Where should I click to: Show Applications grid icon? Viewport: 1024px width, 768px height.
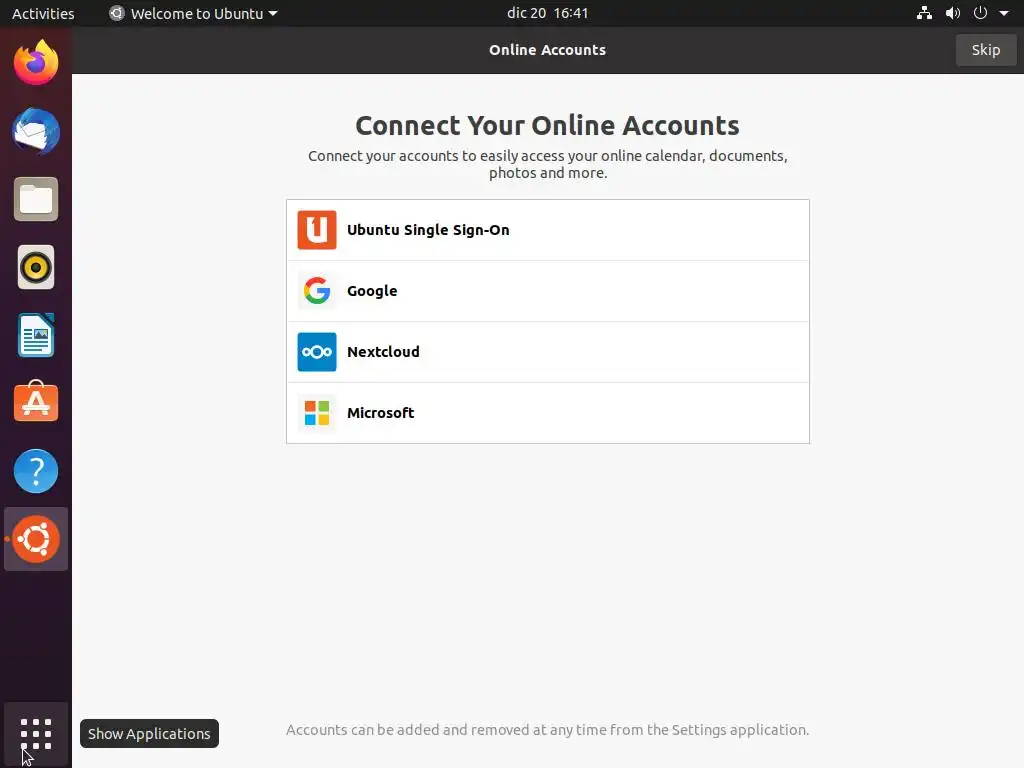coord(36,734)
